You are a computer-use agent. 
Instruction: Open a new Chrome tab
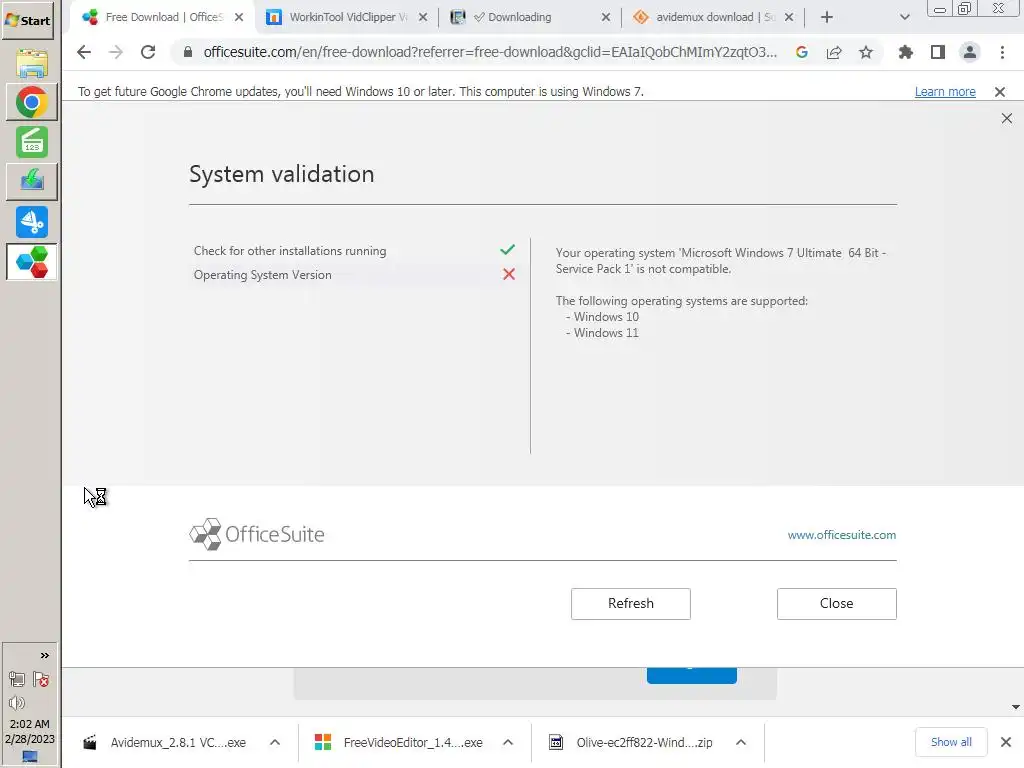click(x=827, y=17)
